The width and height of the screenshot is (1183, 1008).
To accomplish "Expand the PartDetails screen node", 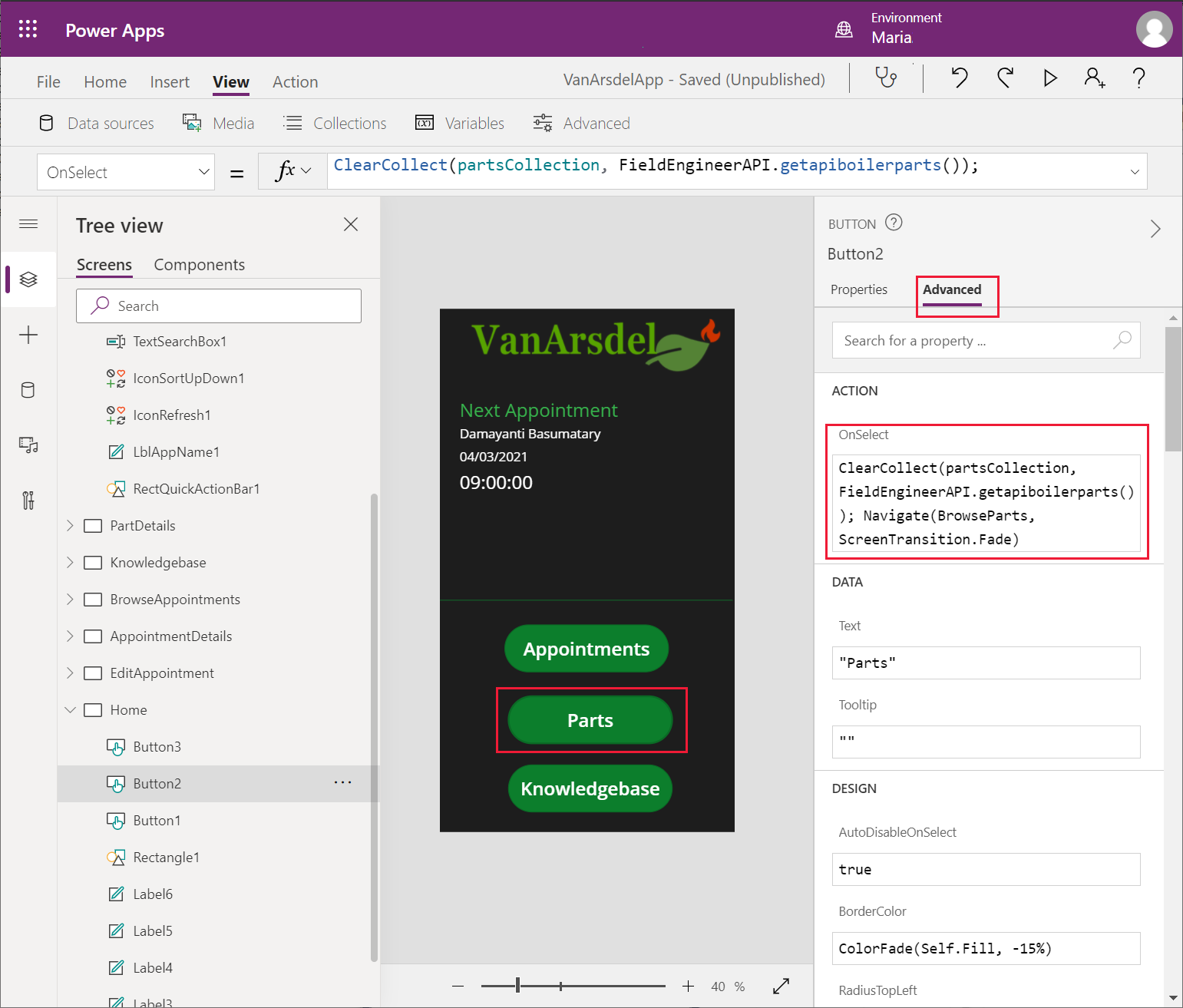I will click(70, 525).
